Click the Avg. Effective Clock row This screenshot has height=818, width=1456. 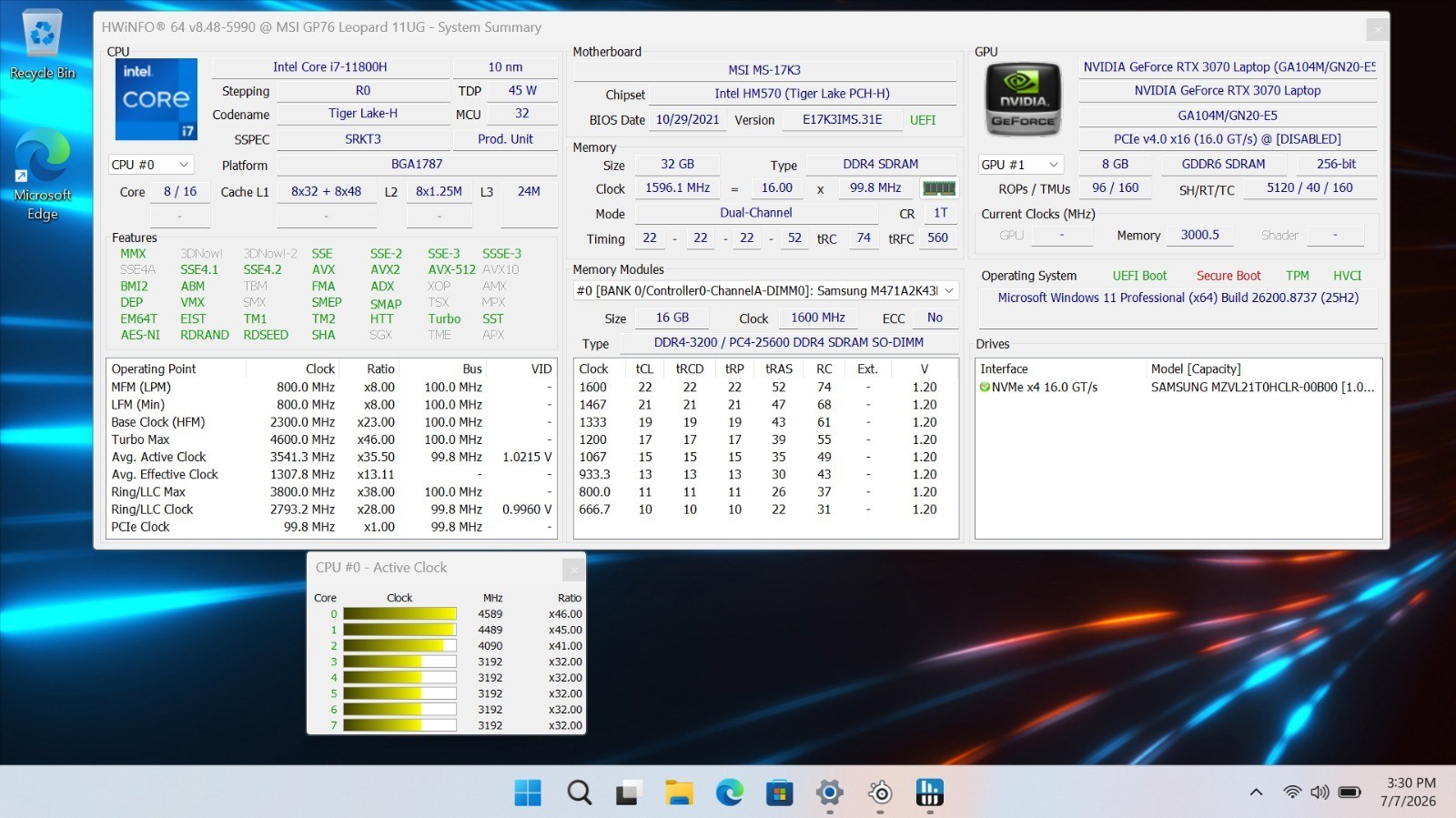331,474
